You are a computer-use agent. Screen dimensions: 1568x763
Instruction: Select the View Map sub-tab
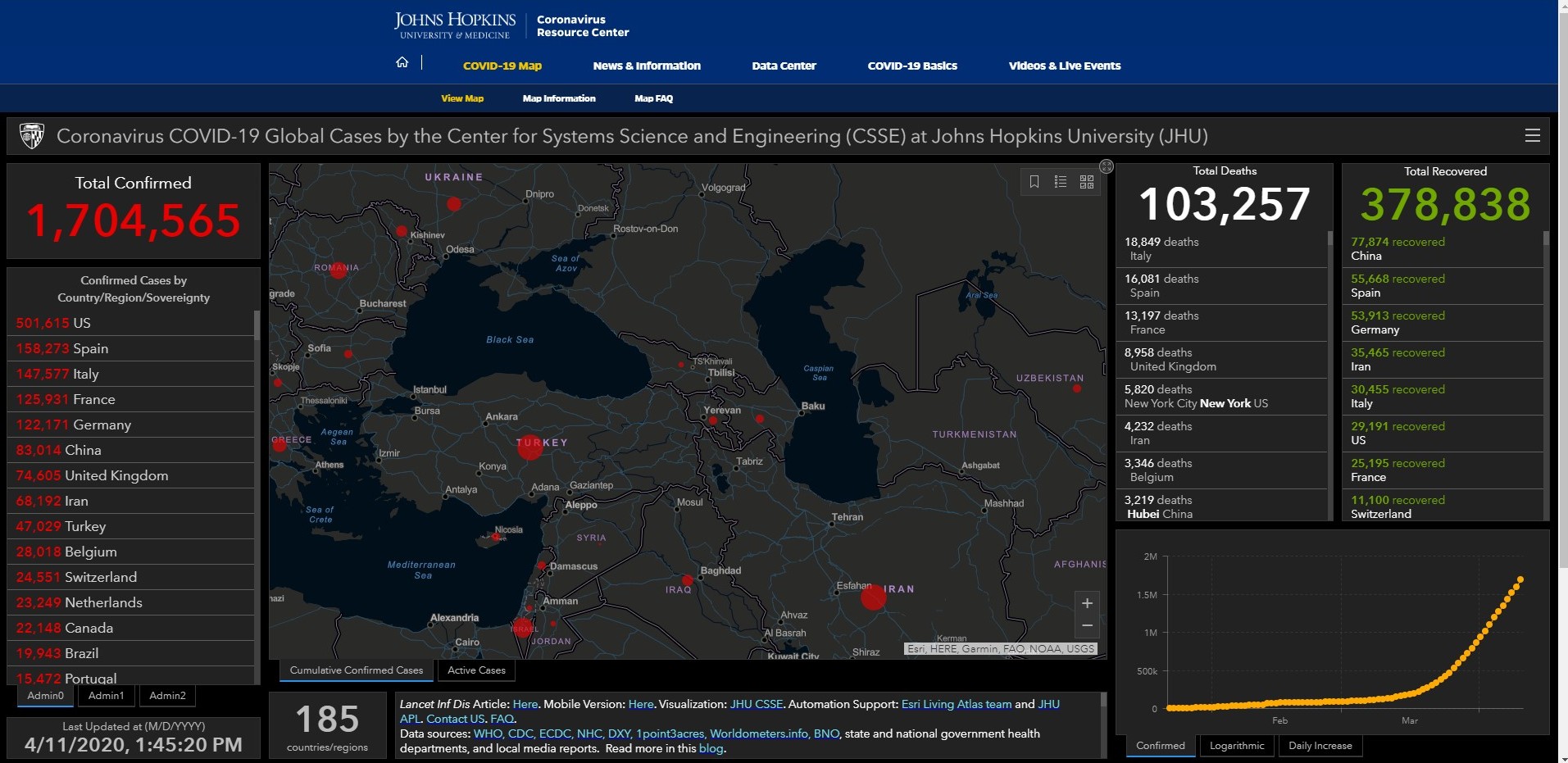pos(462,98)
